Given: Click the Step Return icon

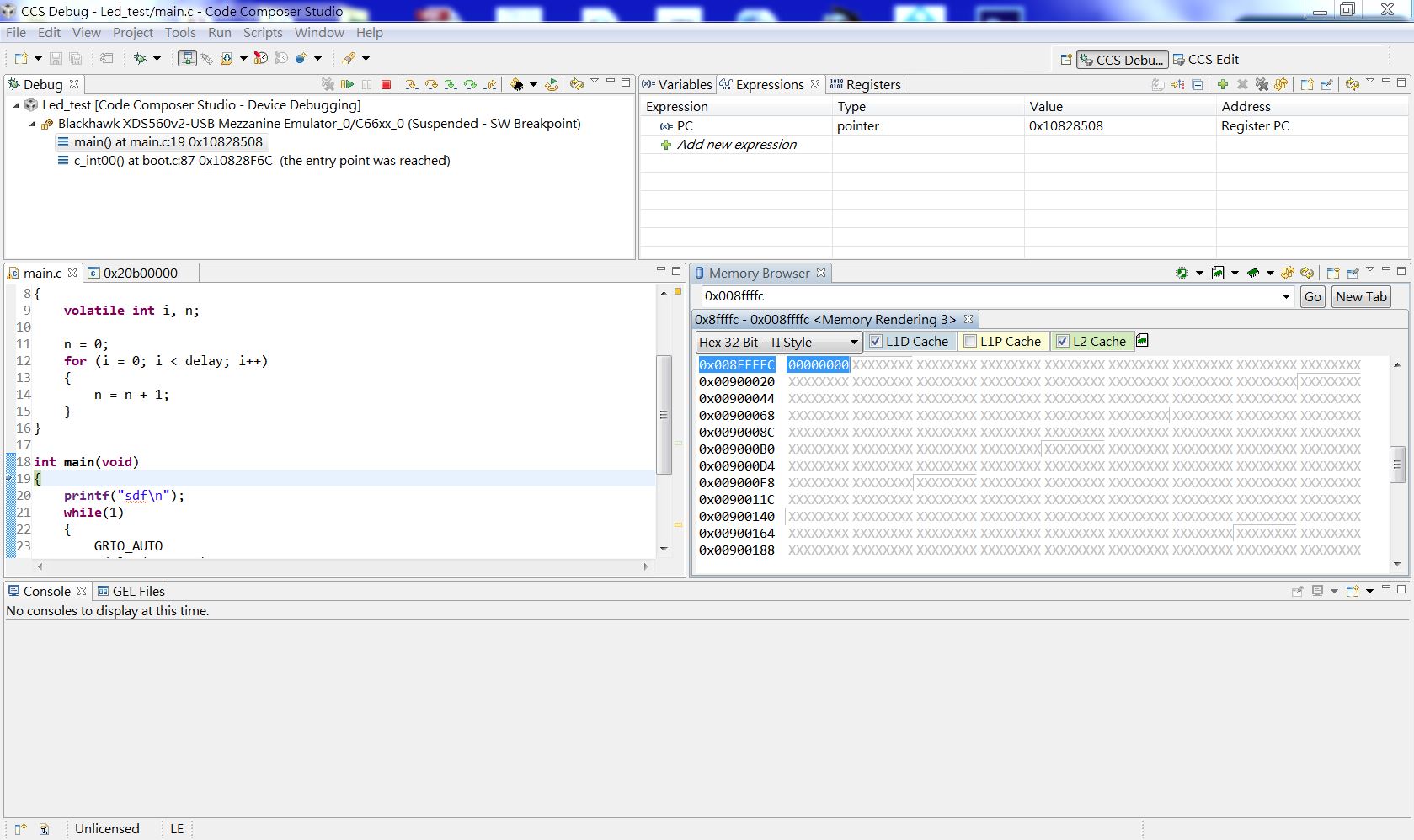Looking at the screenshot, I should click(x=489, y=84).
